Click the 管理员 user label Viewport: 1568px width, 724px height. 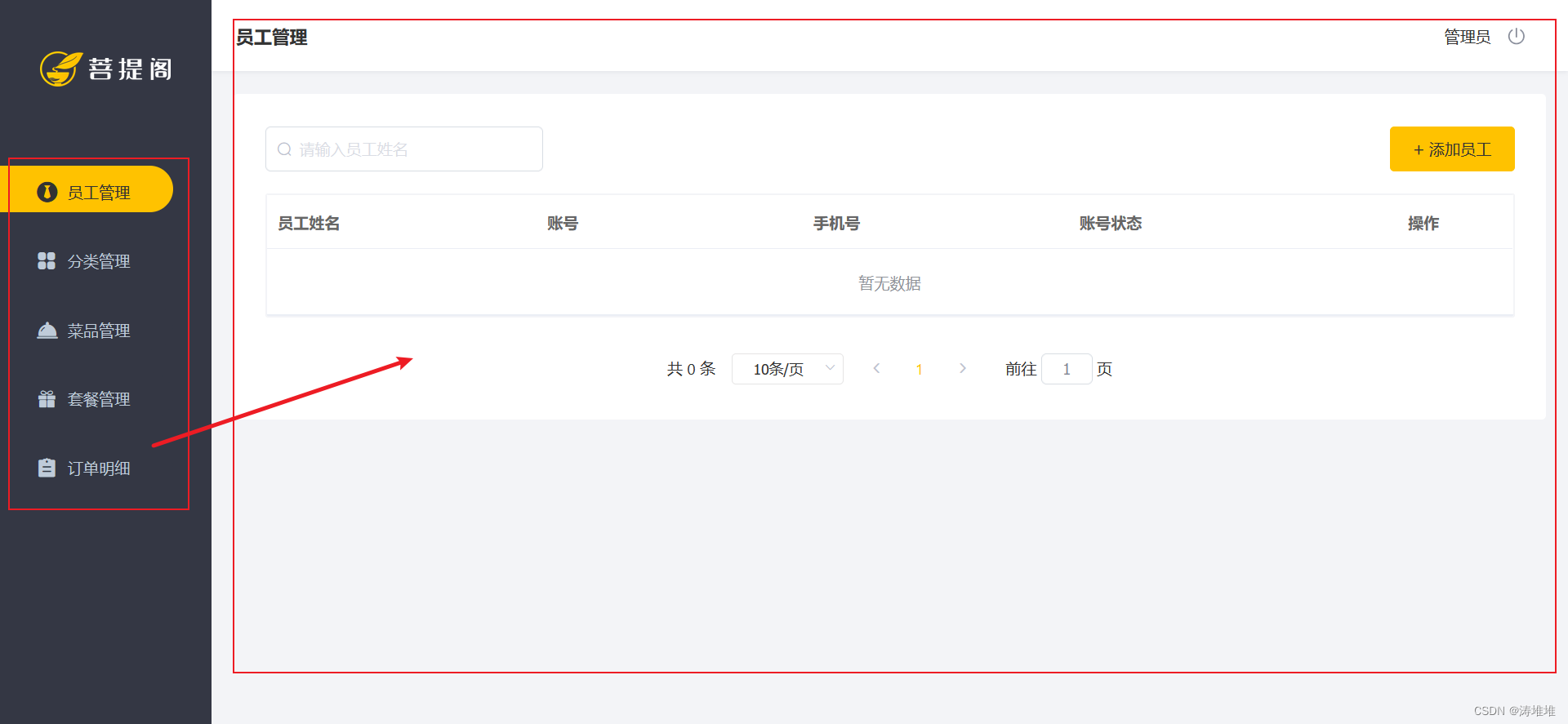point(1467,37)
